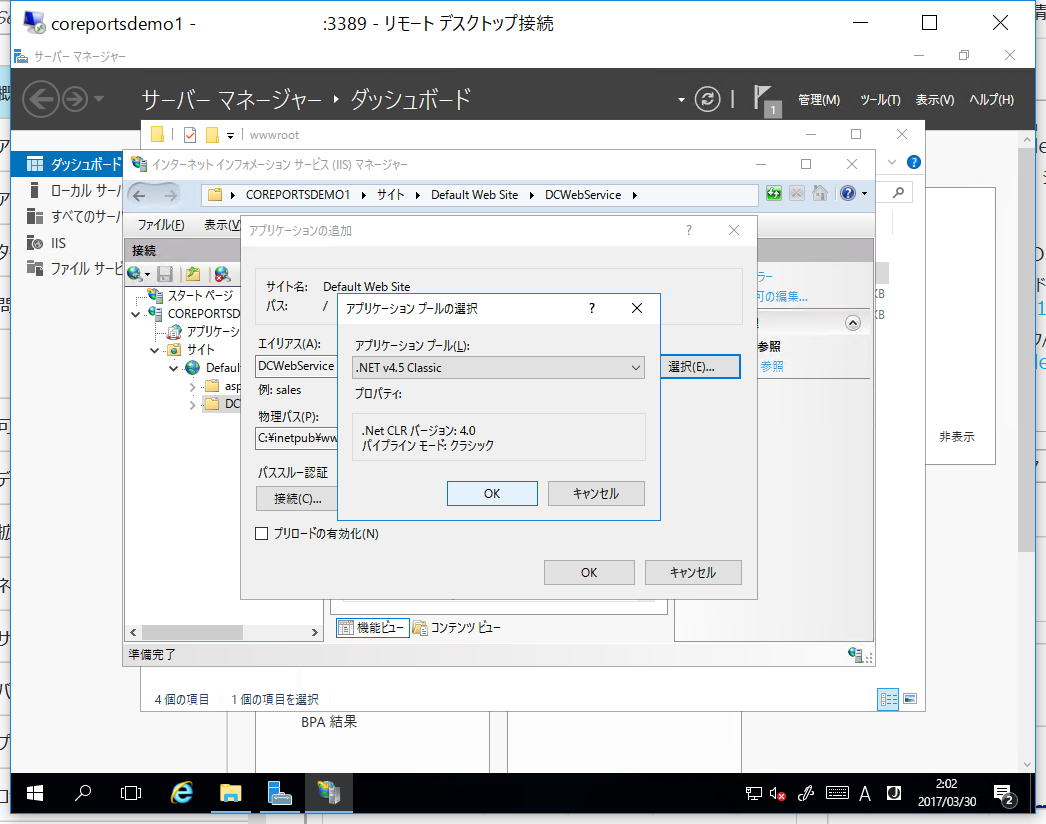Click OK in the アプリケーションの追加 dialog

589,572
